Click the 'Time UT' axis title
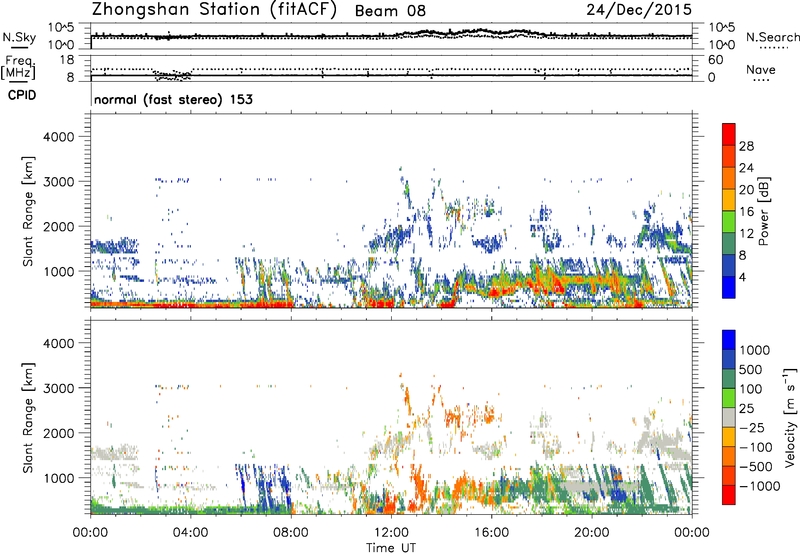 (391, 548)
